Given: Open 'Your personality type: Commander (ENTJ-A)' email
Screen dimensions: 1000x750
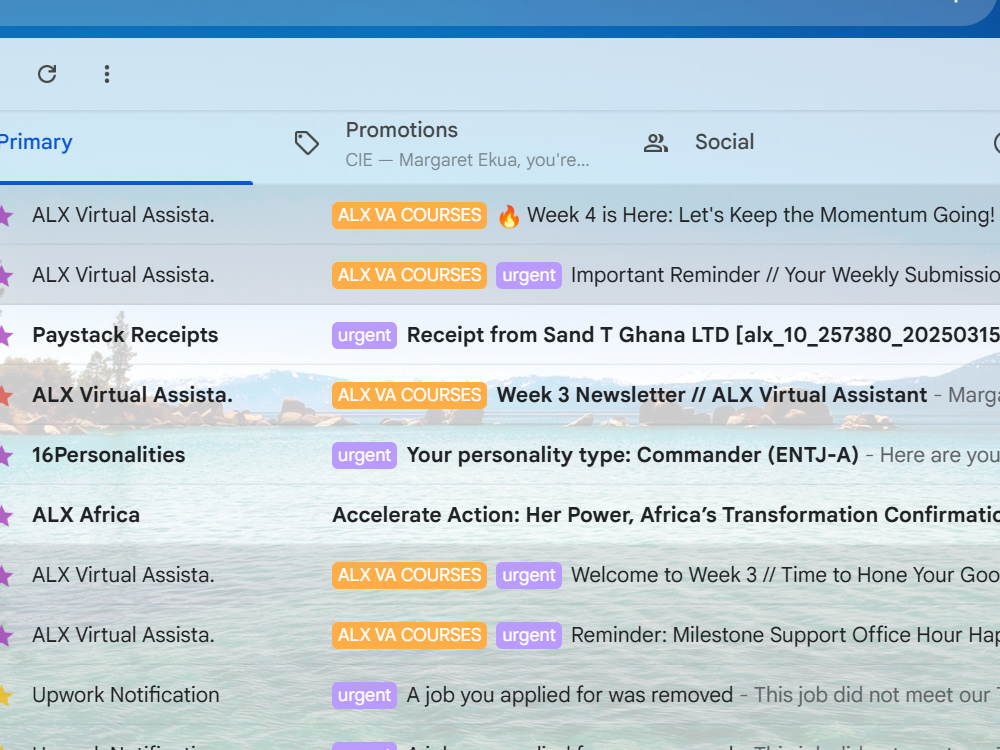Looking at the screenshot, I should [633, 455].
